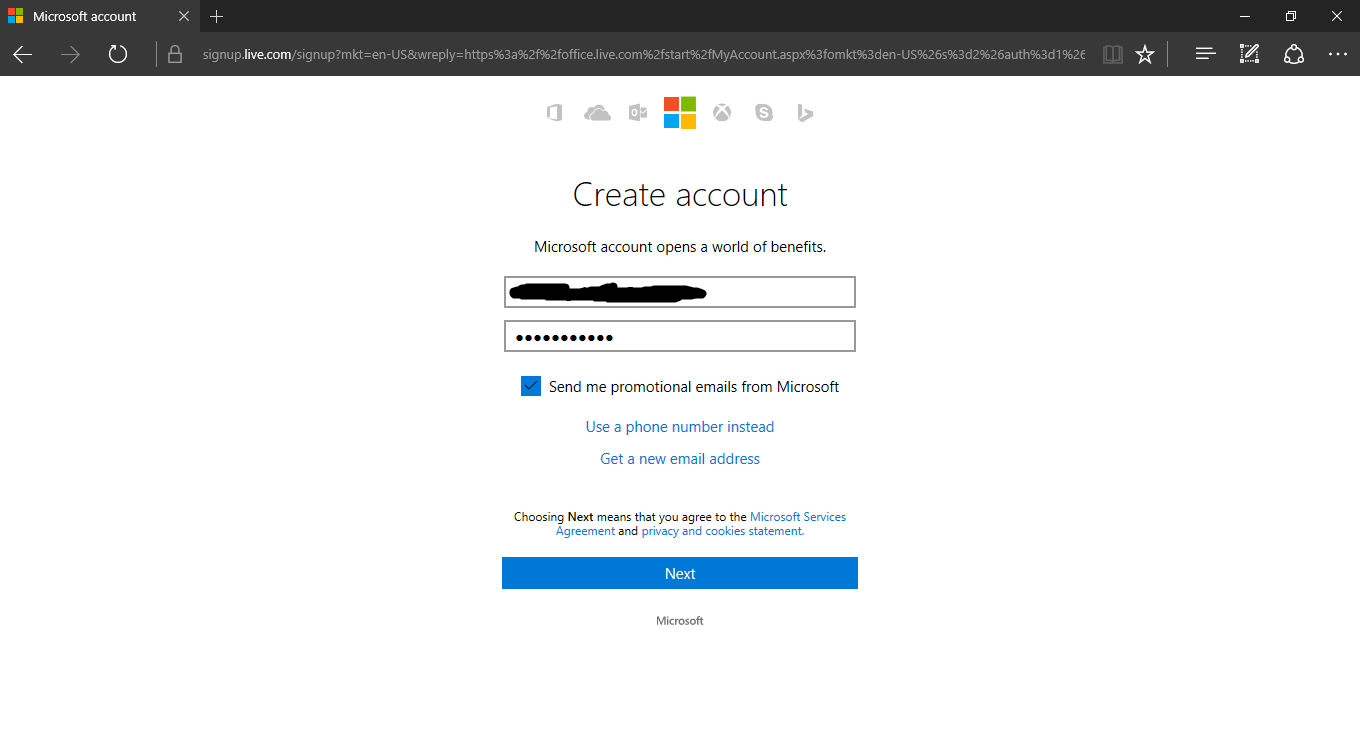Minimize the browser window
This screenshot has height=738, width=1360.
pos(1245,16)
